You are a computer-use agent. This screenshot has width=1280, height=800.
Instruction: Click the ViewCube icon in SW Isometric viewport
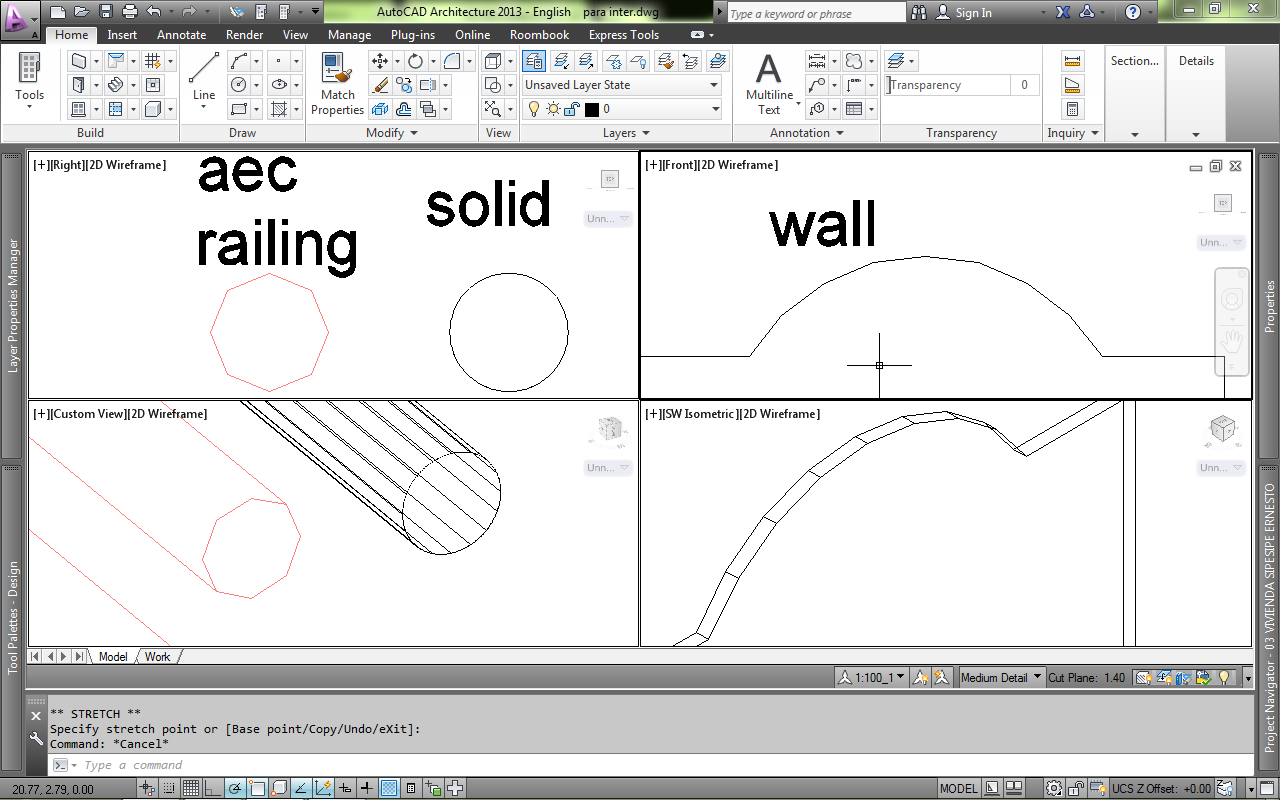1221,430
